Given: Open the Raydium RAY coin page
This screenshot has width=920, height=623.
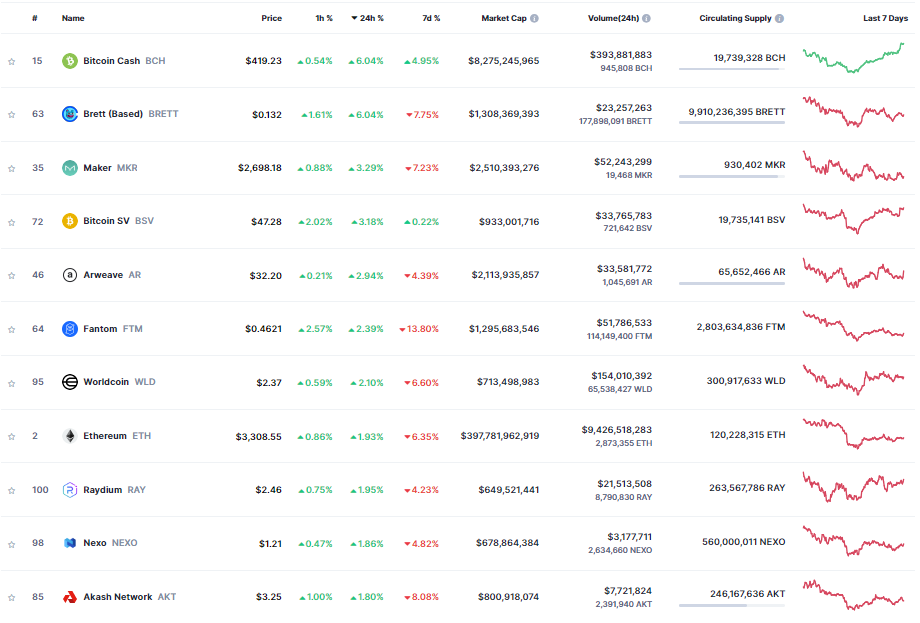Looking at the screenshot, I should [x=114, y=490].
